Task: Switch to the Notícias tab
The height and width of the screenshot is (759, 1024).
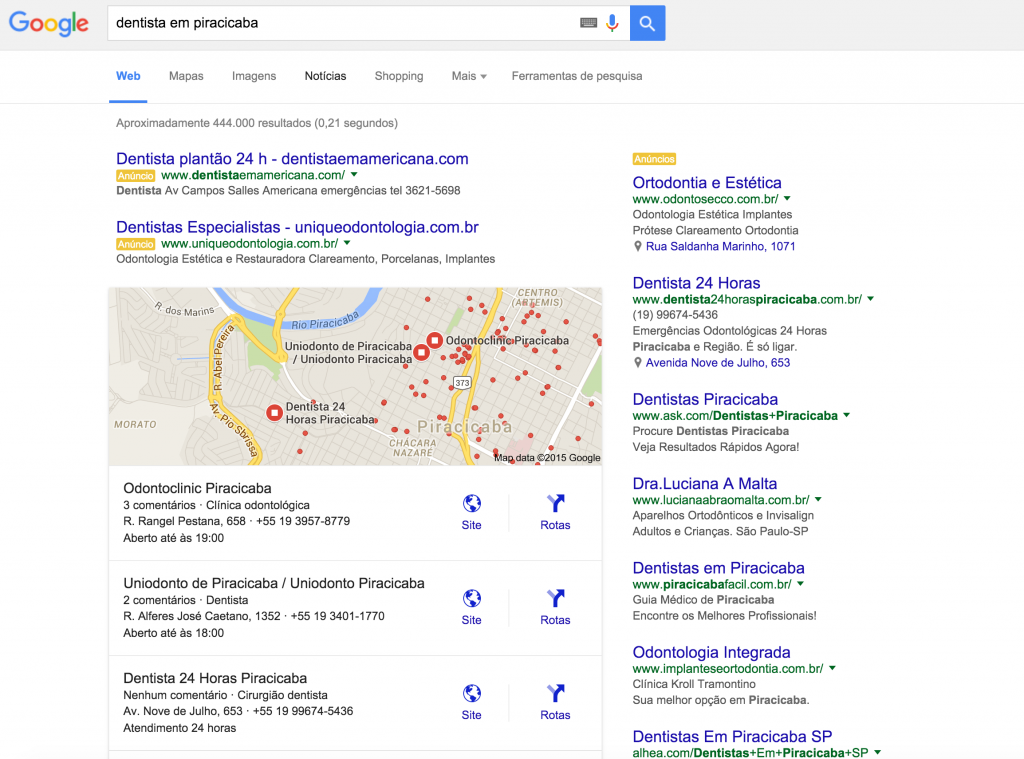Action: click(325, 76)
